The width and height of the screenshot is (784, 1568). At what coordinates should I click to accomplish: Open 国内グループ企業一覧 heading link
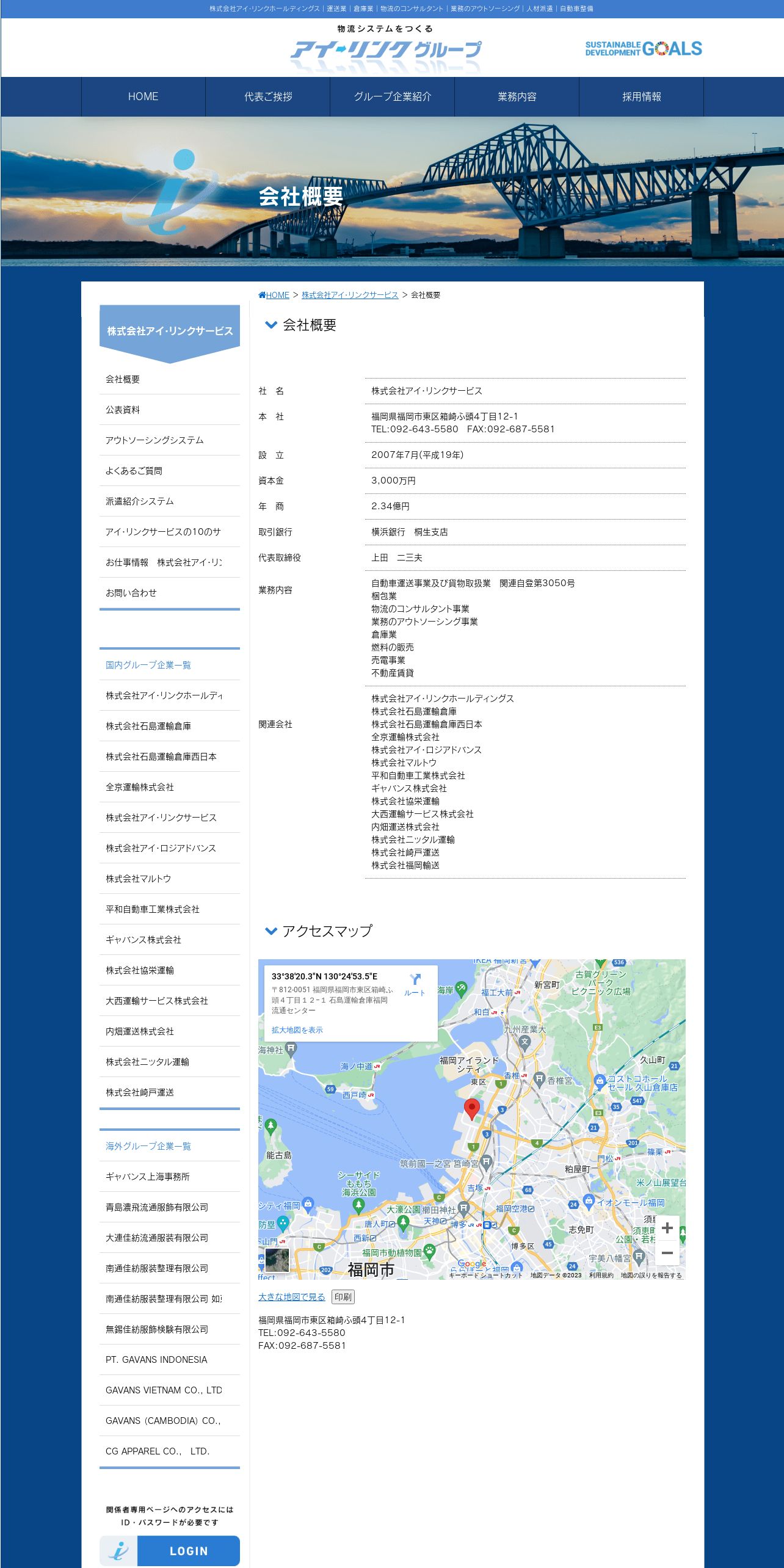coord(170,665)
